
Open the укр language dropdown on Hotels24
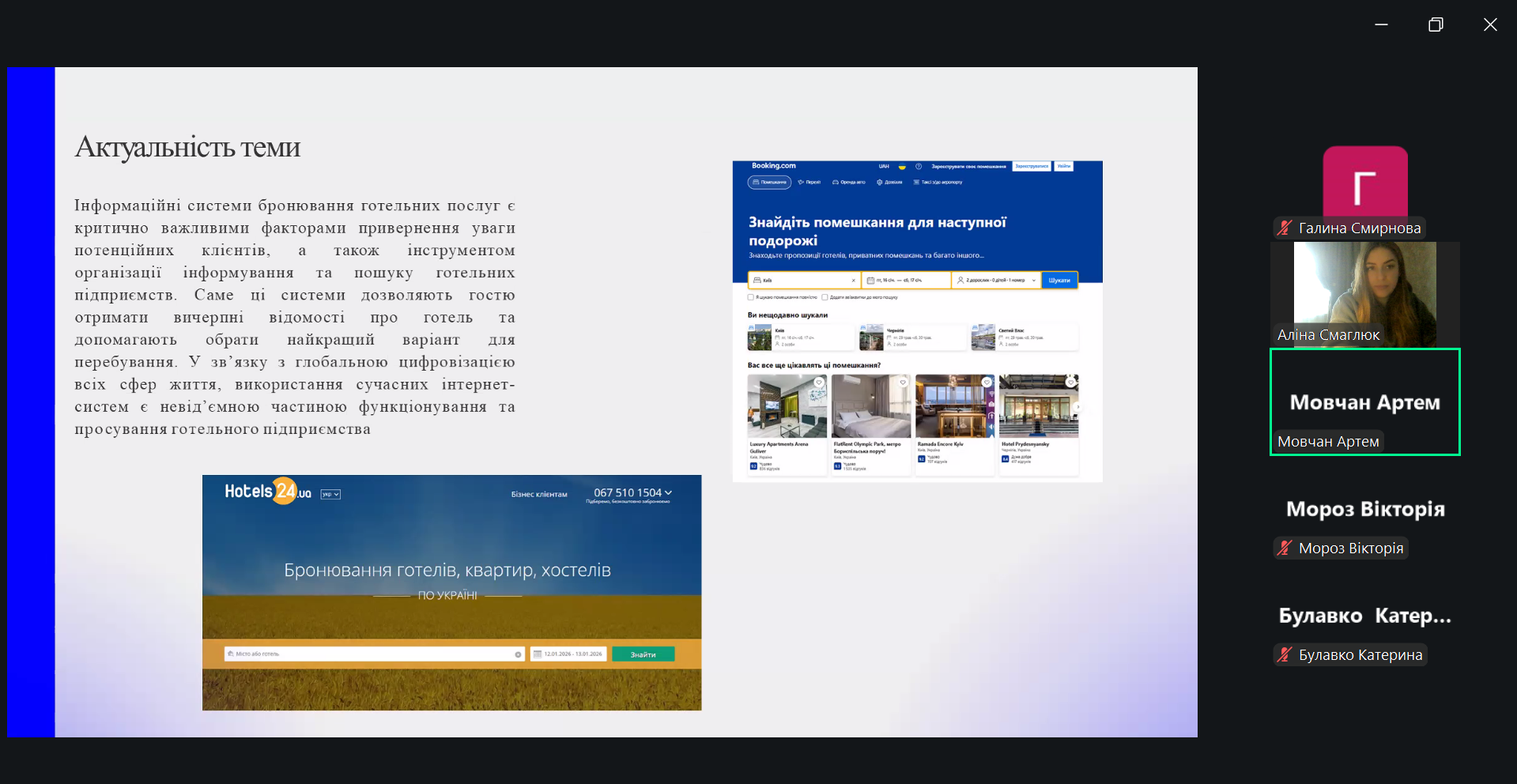[330, 495]
